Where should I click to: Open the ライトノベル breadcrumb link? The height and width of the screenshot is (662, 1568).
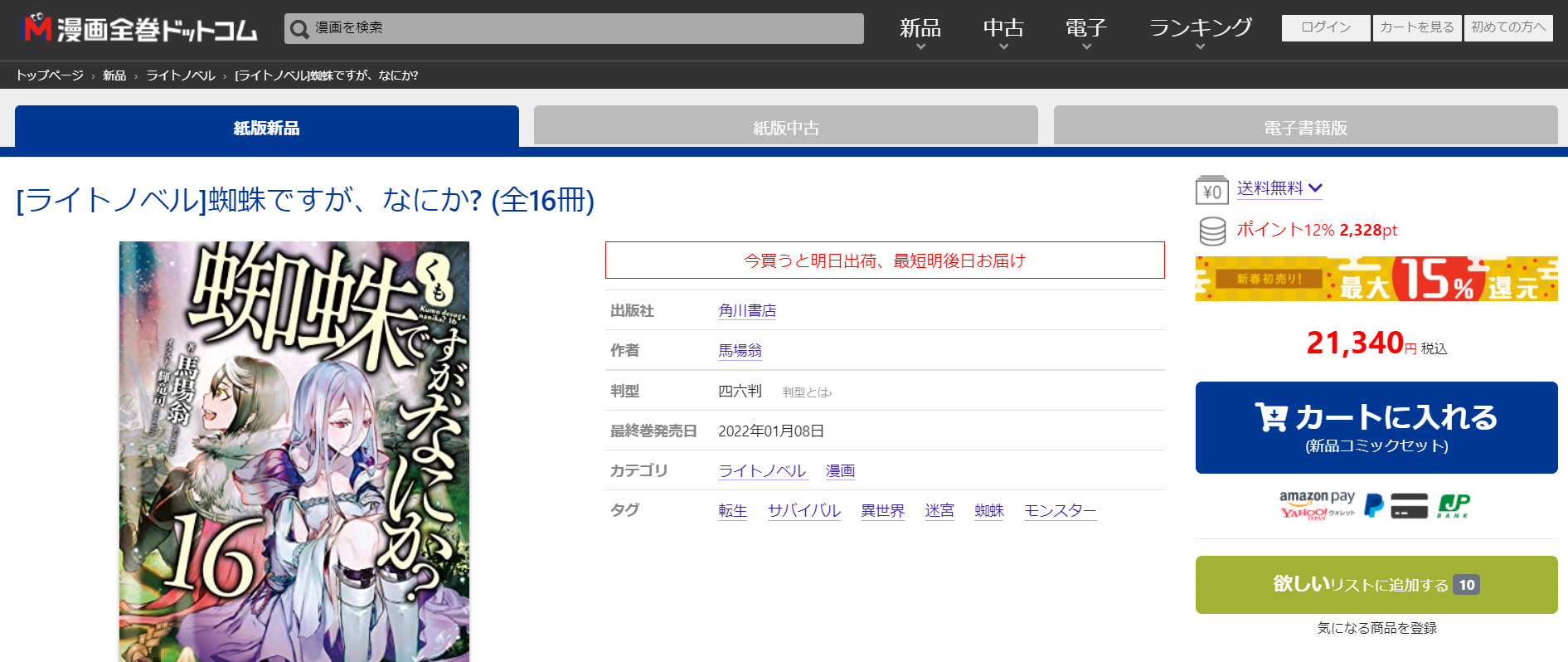181,75
